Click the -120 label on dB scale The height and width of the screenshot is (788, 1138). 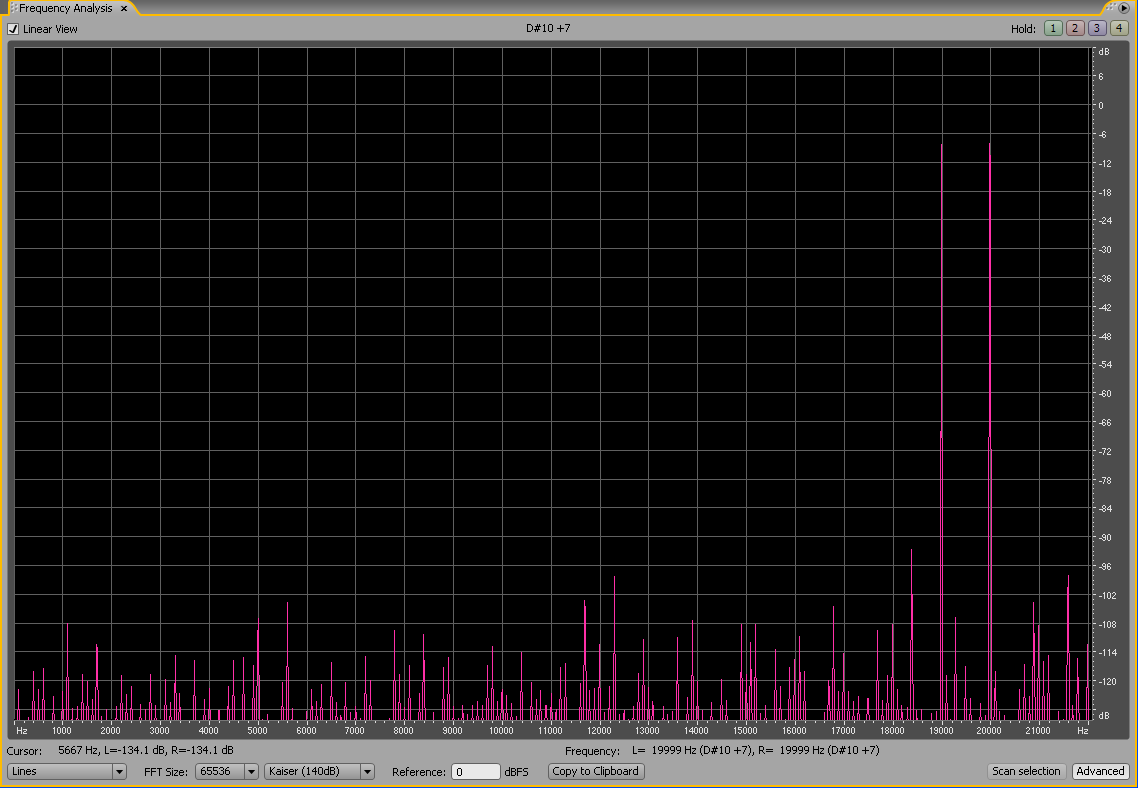click(1107, 681)
